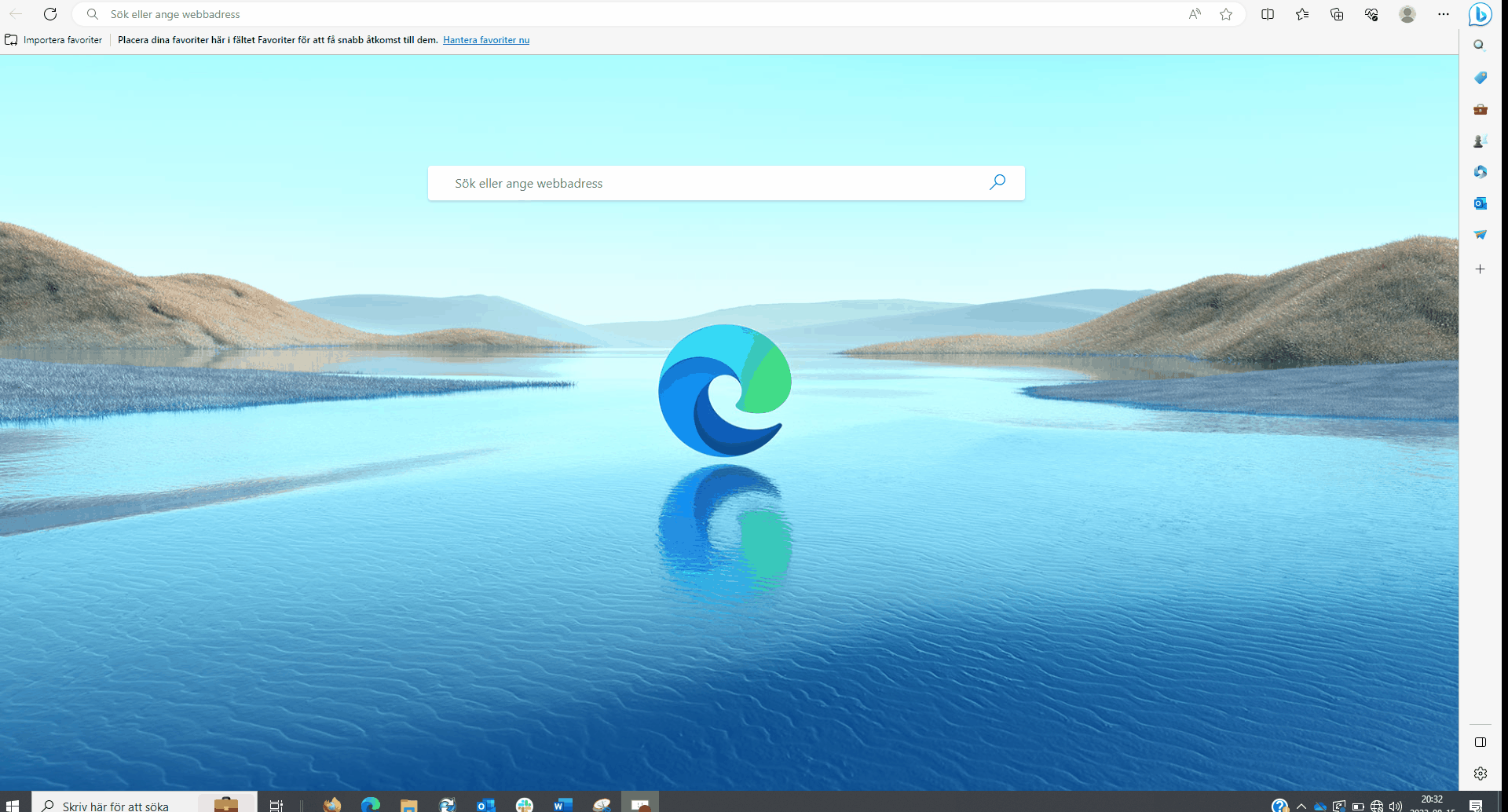This screenshot has width=1508, height=812.
Task: Open Outlook in the Edge sidebar
Action: click(1481, 203)
